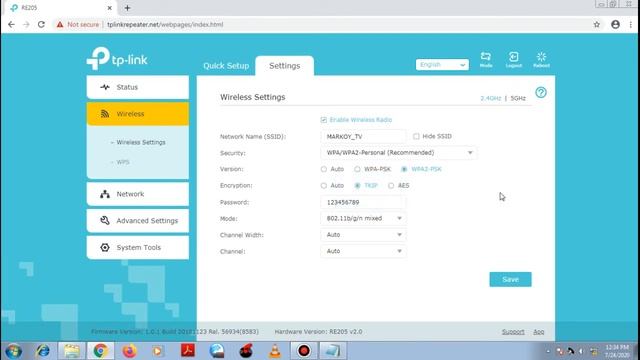This screenshot has height=360, width=640.
Task: Click the screen recorder taskbar icon
Action: [x=304, y=351]
